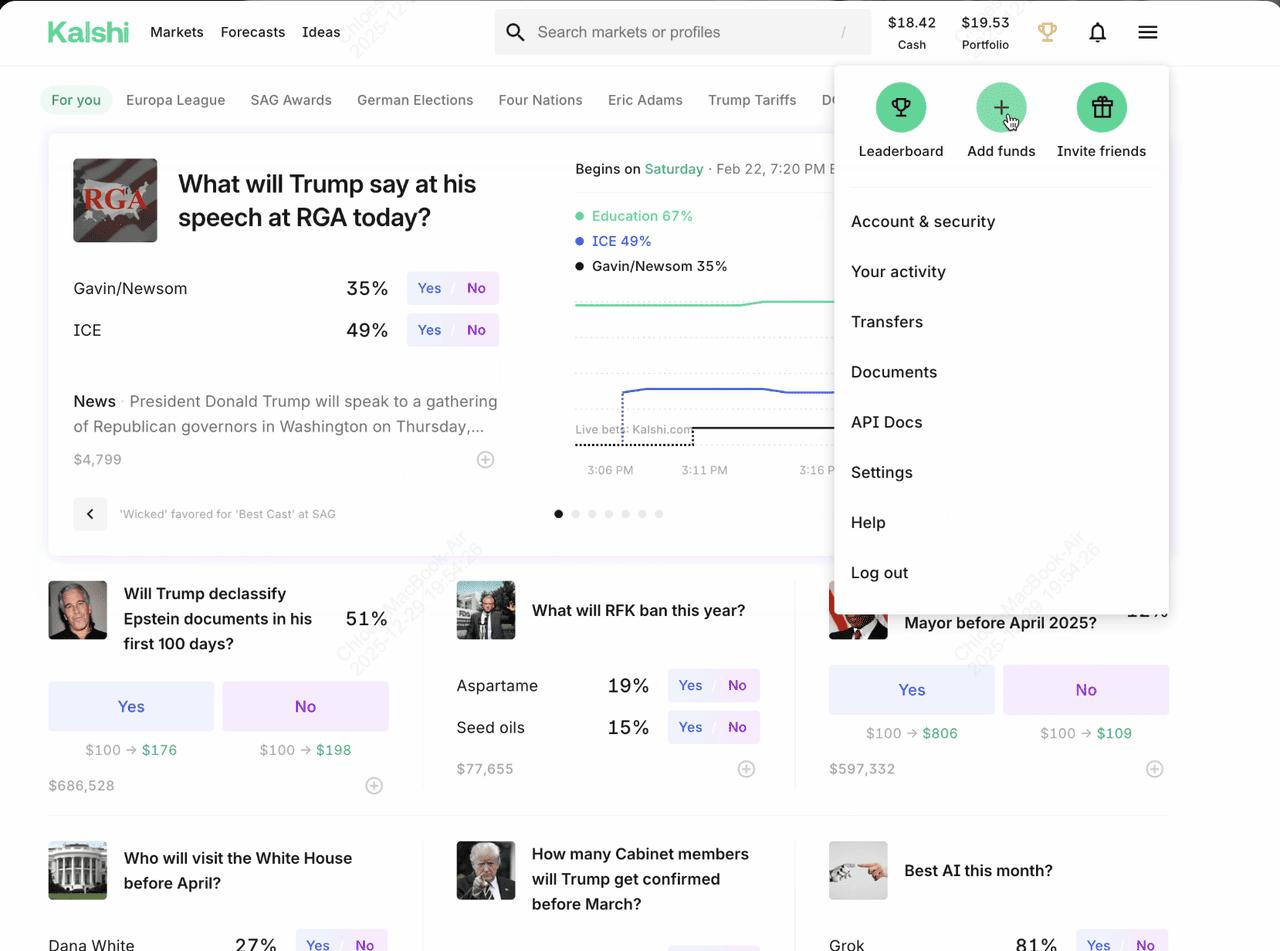Click Yes on Epstein documents market
The image size is (1280, 951).
click(131, 706)
